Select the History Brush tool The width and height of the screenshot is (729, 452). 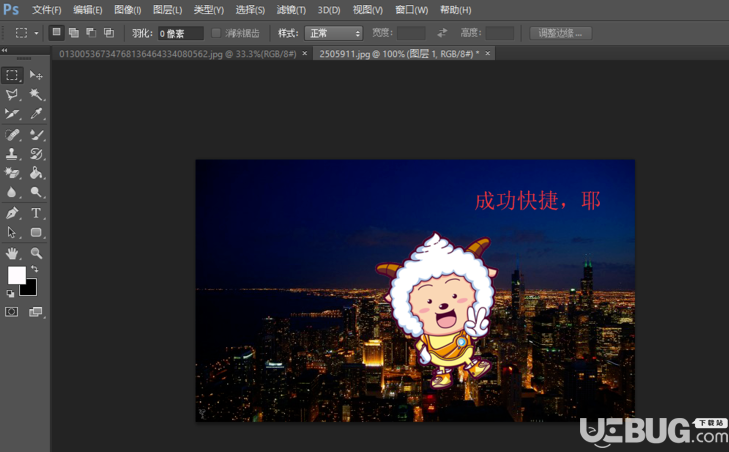36,154
